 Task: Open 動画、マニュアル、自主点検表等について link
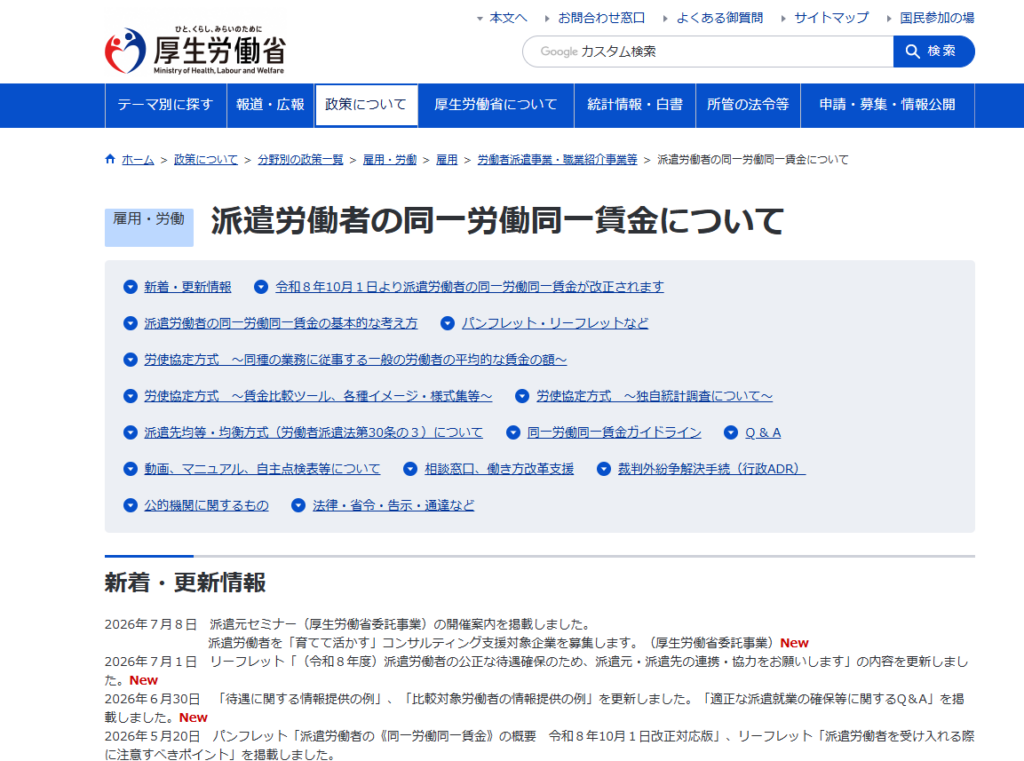click(262, 469)
